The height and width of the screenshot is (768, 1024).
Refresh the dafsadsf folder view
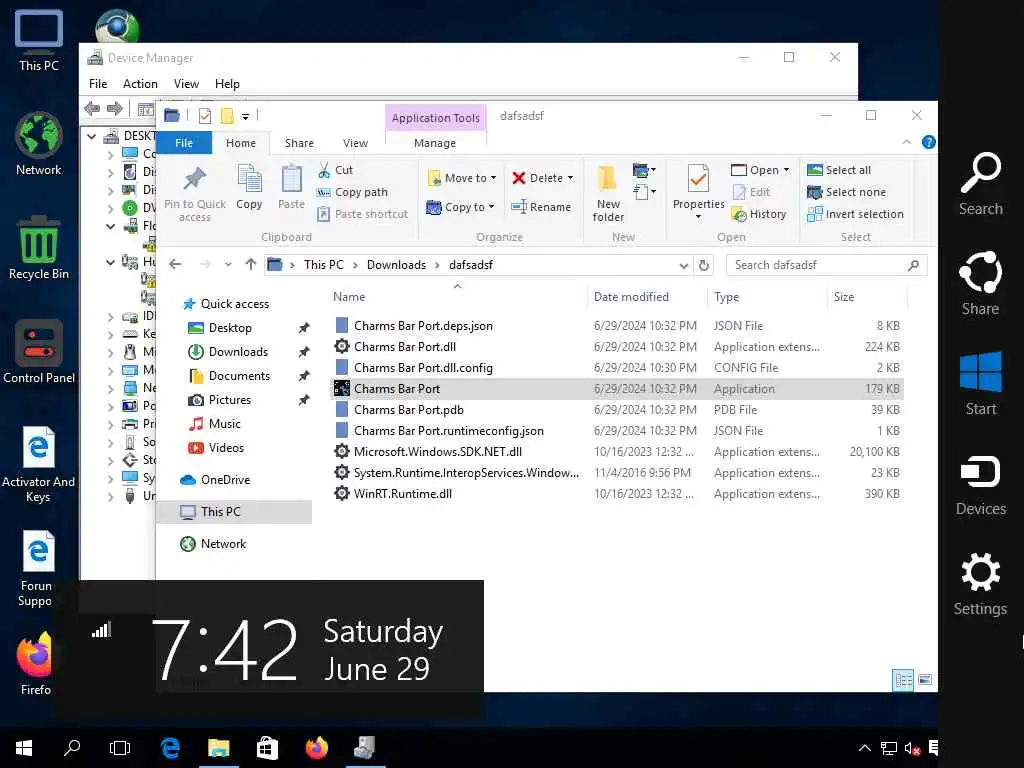click(x=703, y=265)
